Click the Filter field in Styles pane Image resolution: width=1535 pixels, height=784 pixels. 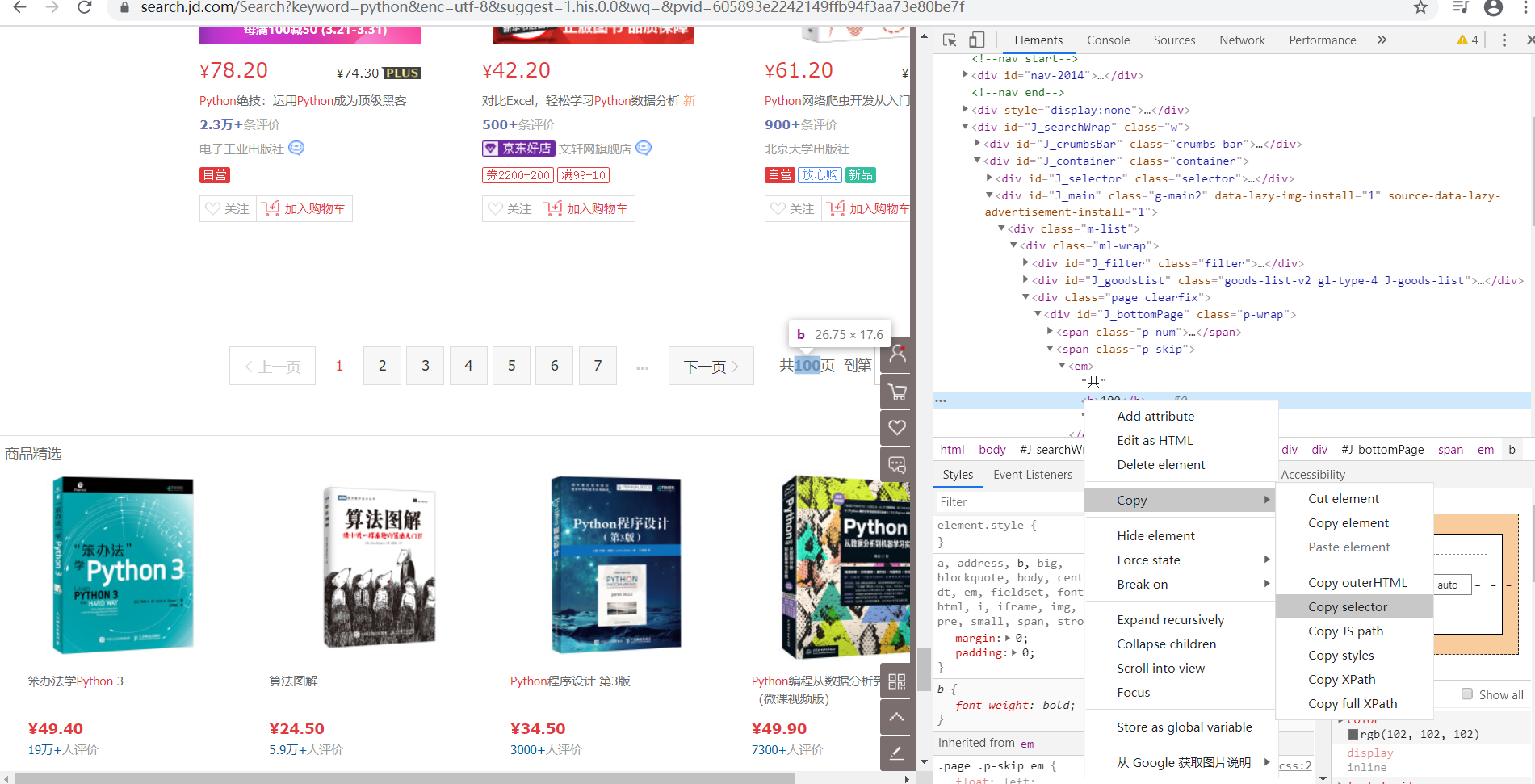click(1009, 501)
